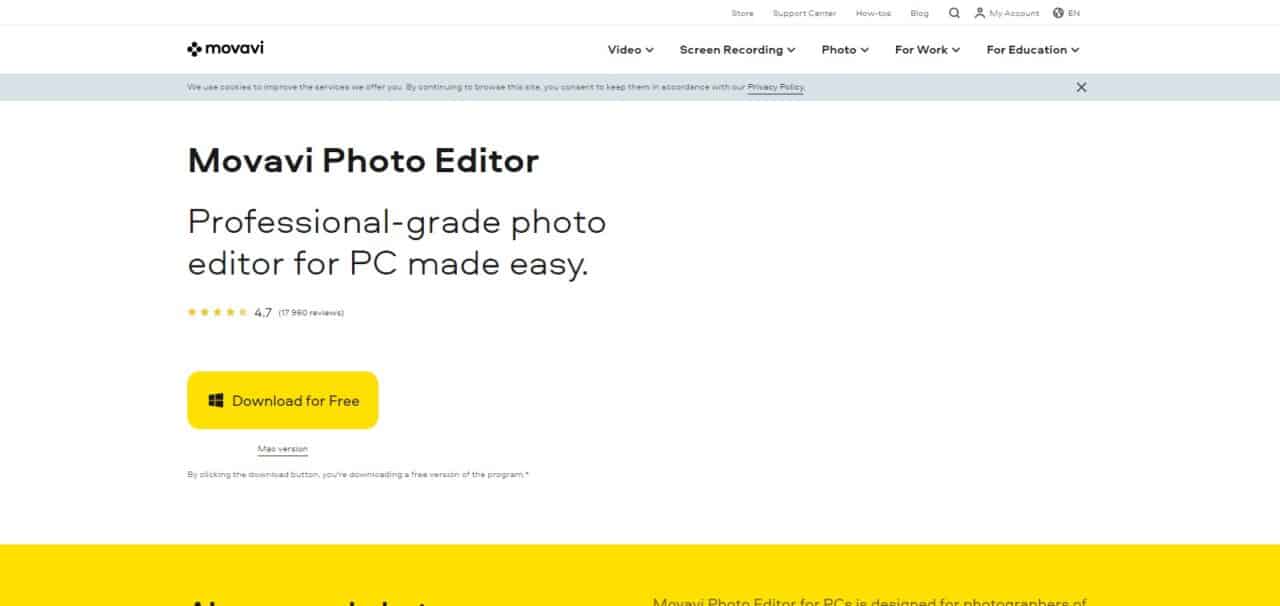Open My Account link
Image resolution: width=1280 pixels, height=606 pixels.
(x=1014, y=13)
